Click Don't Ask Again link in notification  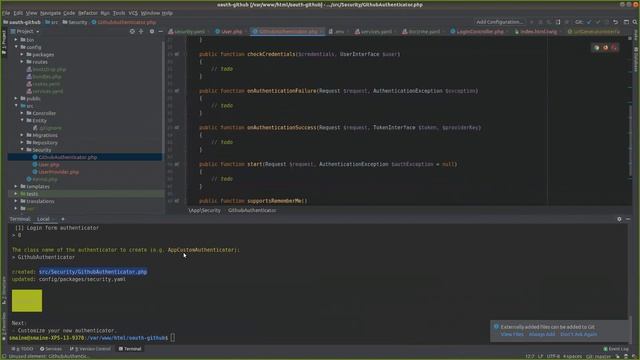click(x=578, y=334)
